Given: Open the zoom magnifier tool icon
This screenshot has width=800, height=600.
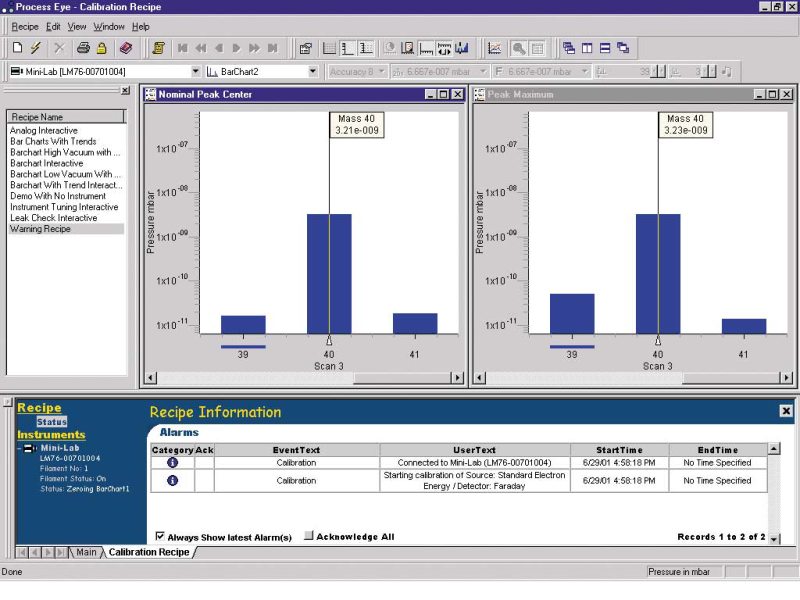Looking at the screenshot, I should point(521,47).
